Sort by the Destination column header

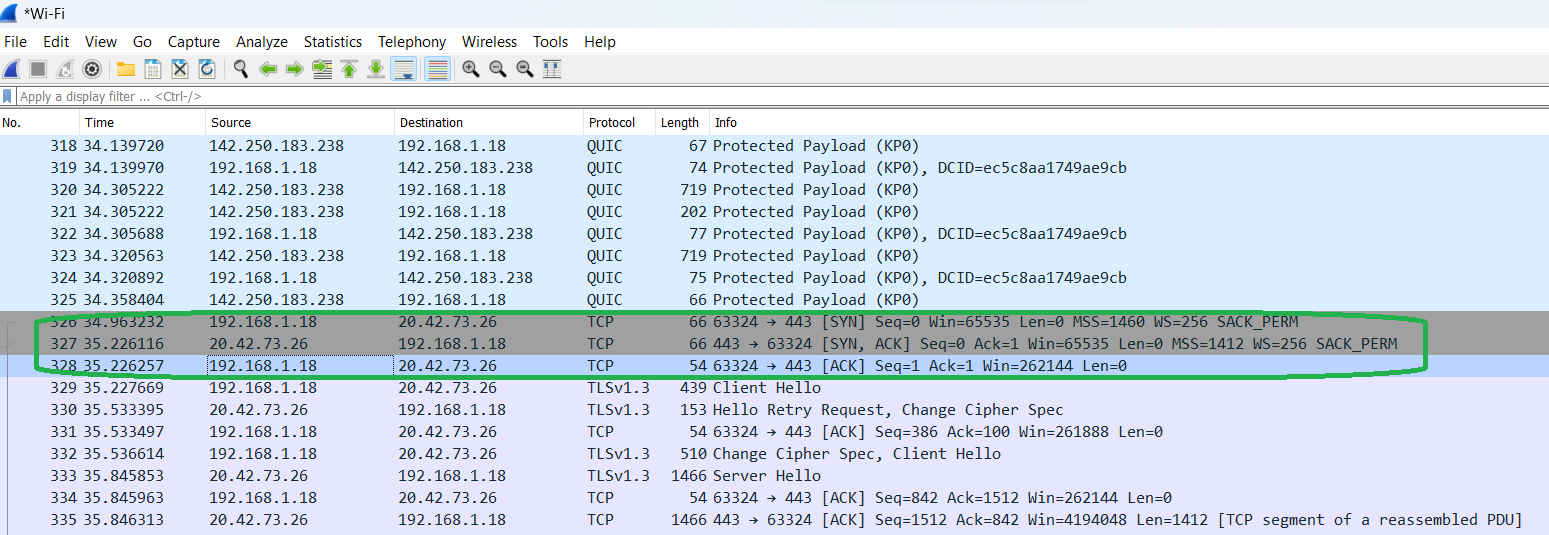point(489,123)
